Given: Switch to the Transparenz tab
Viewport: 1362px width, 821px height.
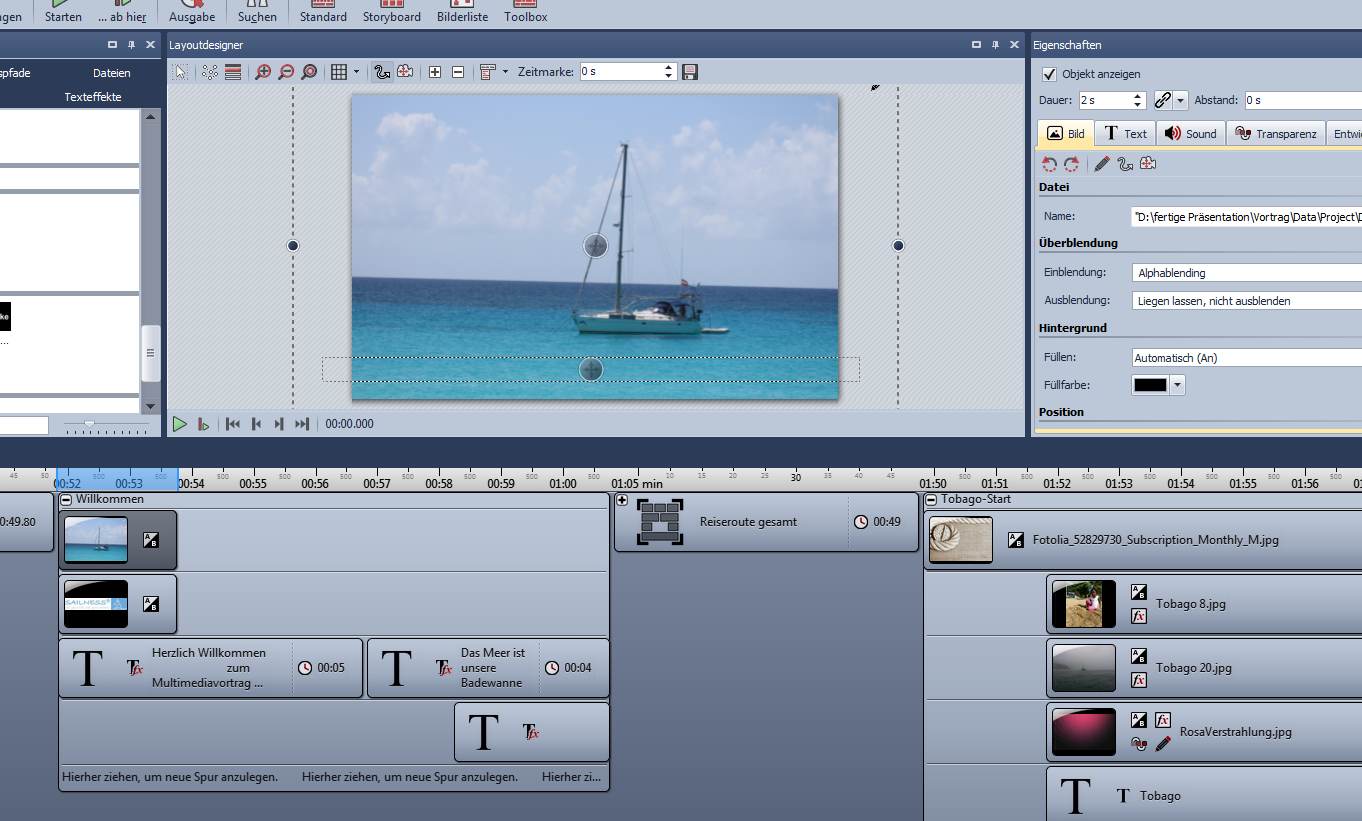Looking at the screenshot, I should coord(1275,134).
